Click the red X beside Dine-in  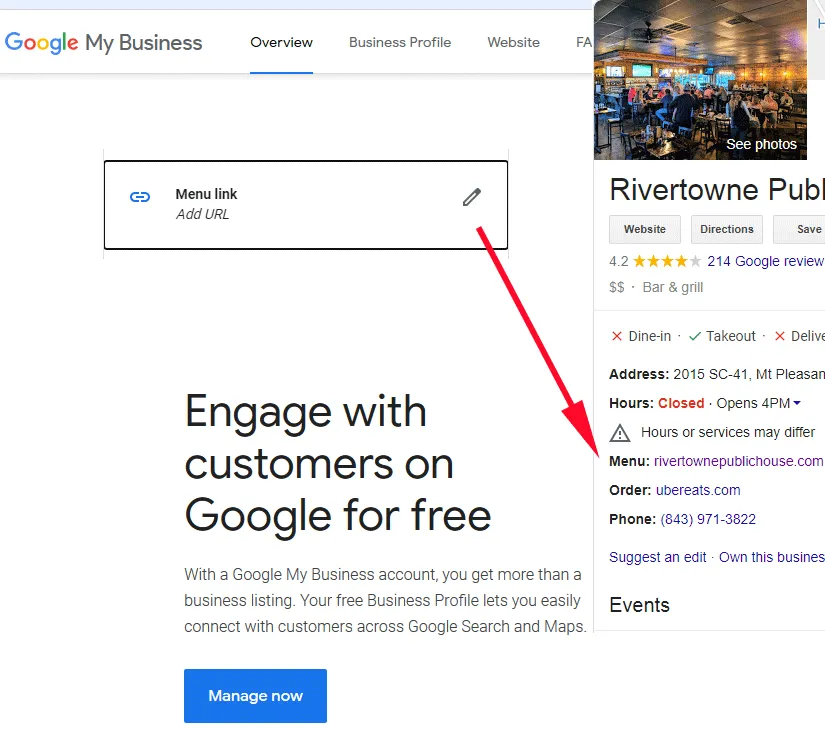tap(616, 335)
